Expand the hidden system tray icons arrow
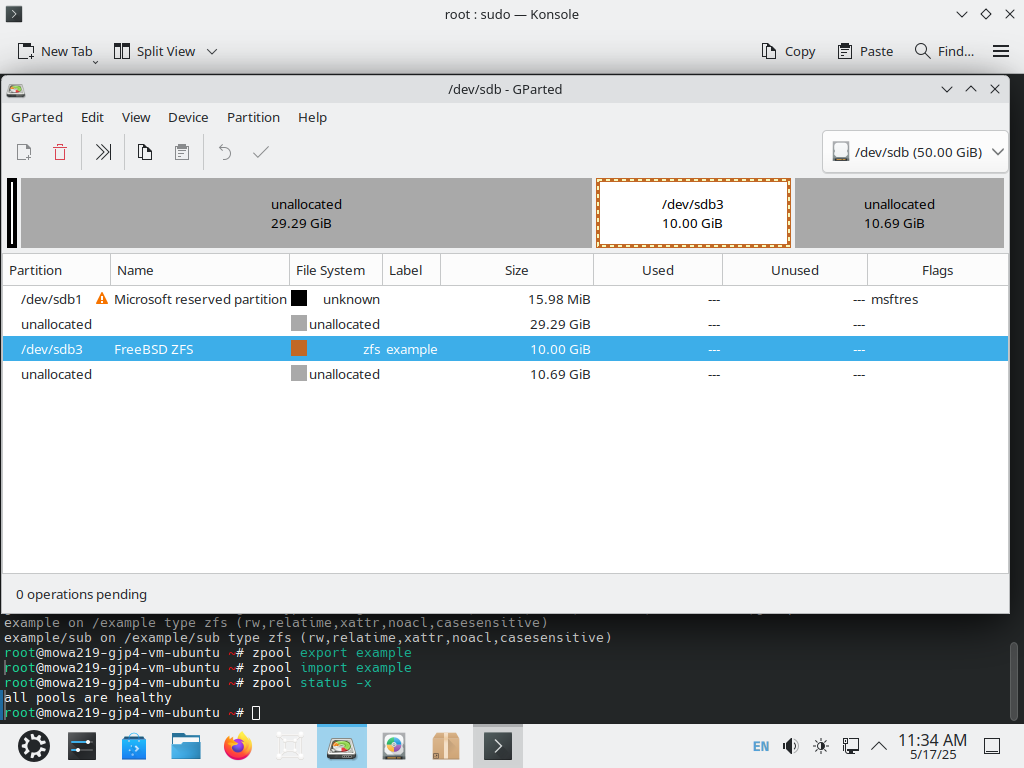Viewport: 1024px width, 768px height. point(879,746)
